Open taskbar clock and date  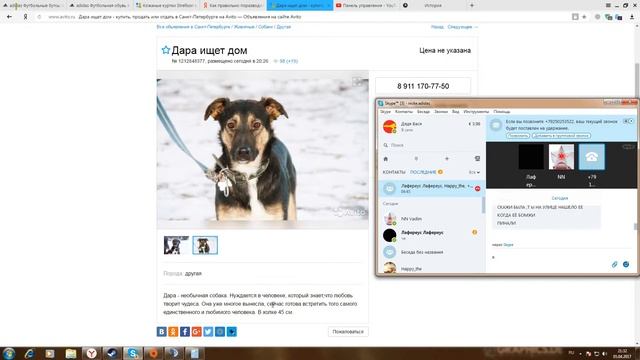[622, 353]
